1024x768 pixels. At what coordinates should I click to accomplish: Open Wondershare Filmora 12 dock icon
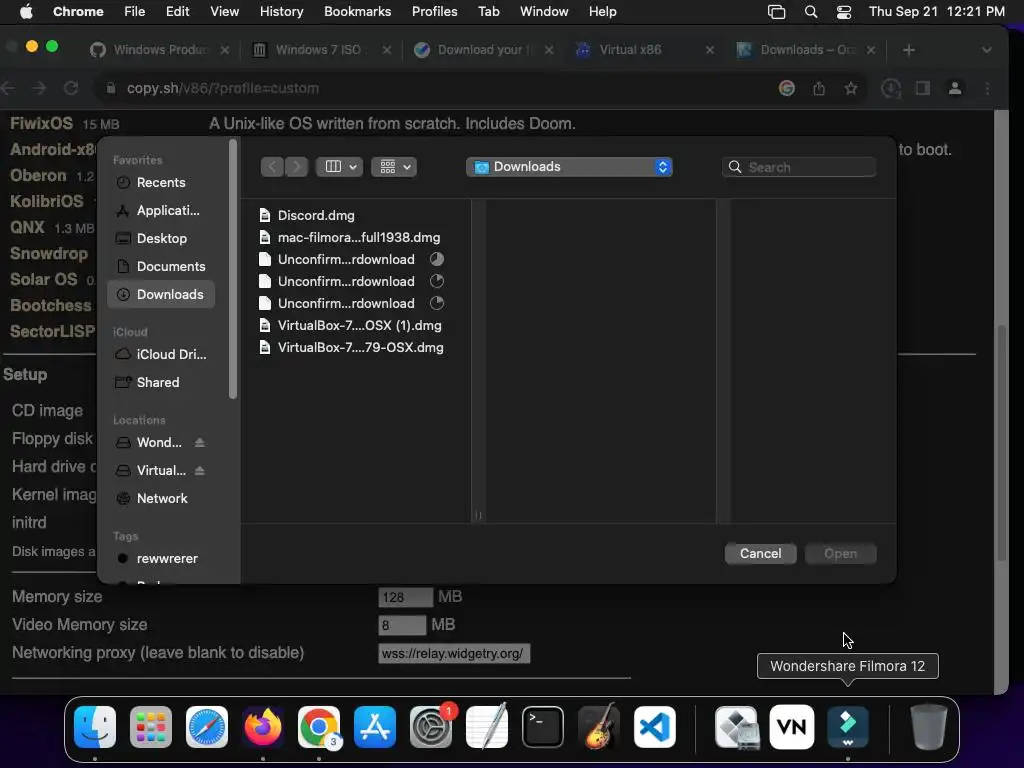click(848, 727)
